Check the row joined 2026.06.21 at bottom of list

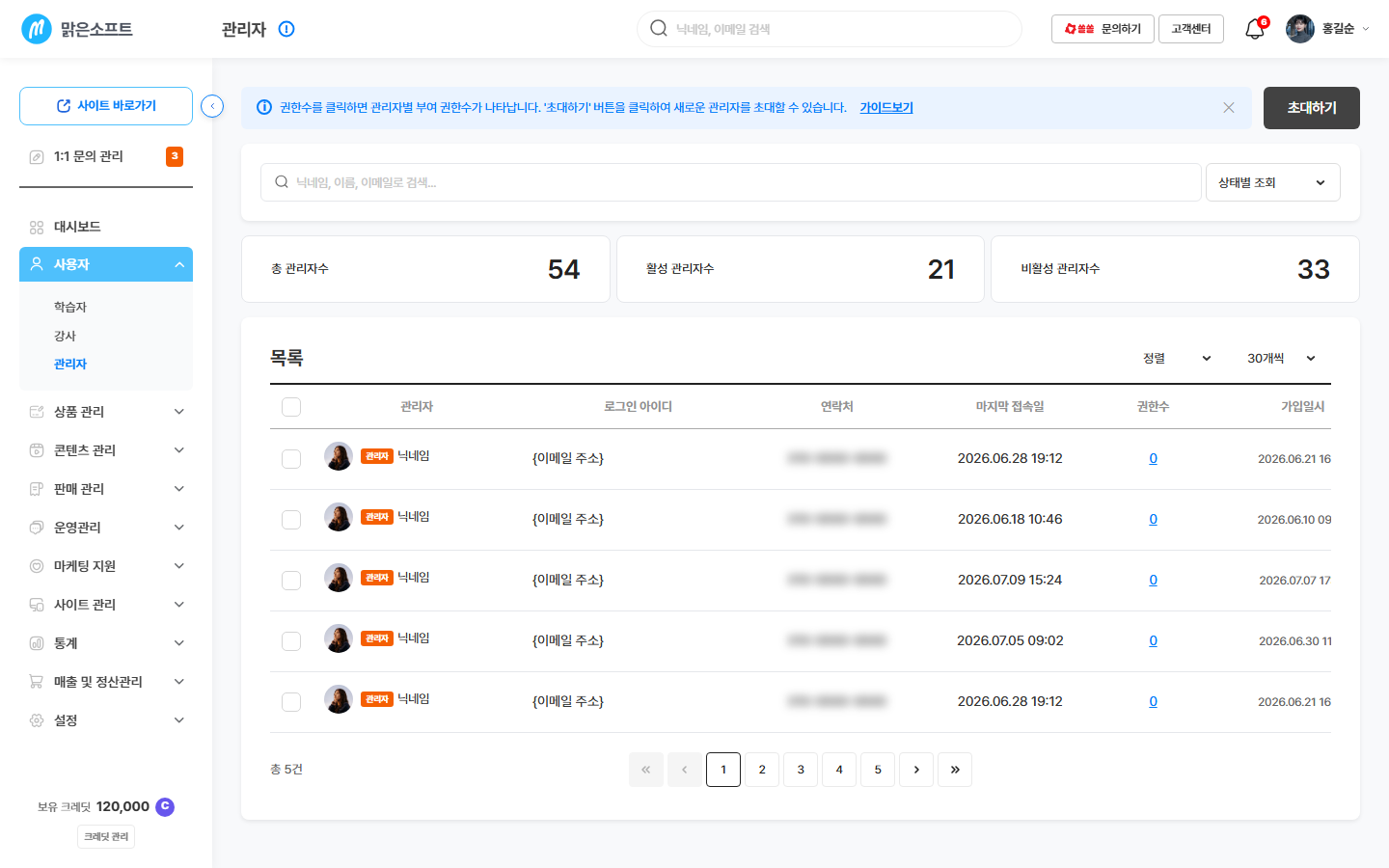(291, 702)
